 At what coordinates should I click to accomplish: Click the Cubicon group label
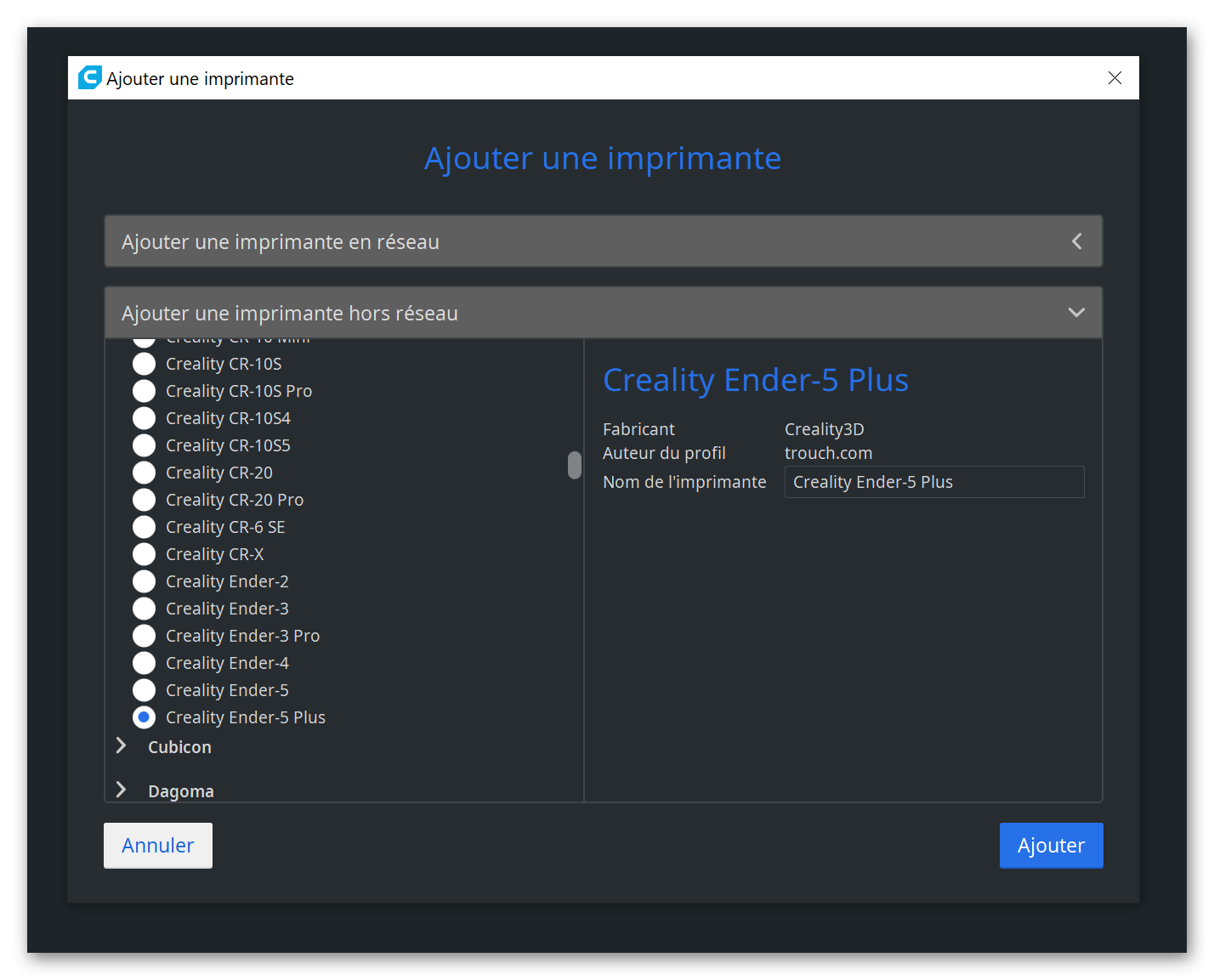point(179,747)
